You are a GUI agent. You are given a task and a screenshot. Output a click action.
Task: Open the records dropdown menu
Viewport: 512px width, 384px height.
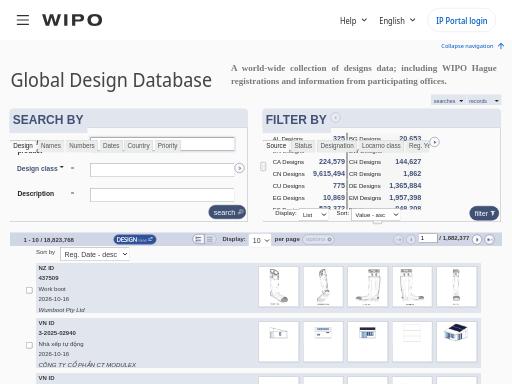pyautogui.click(x=483, y=101)
